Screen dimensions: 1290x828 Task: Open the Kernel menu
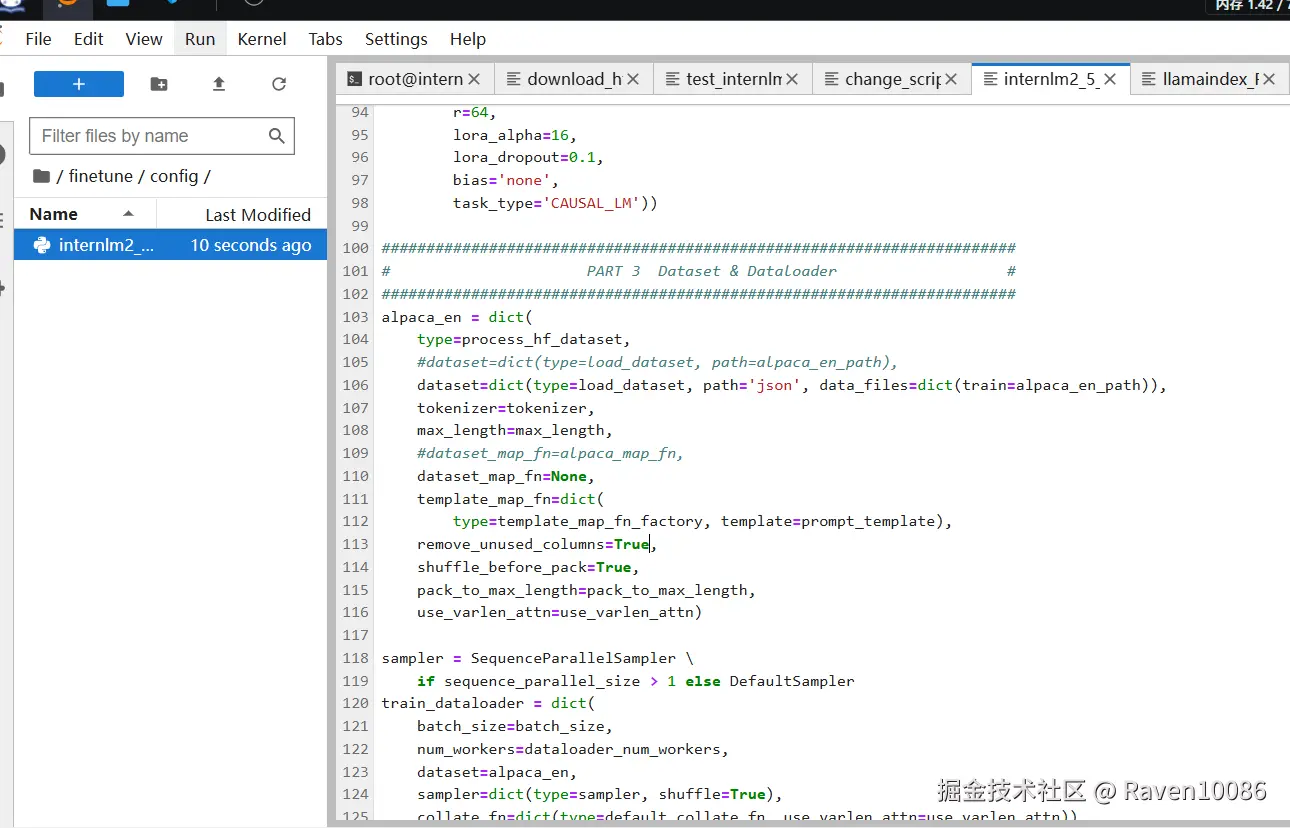tap(262, 39)
